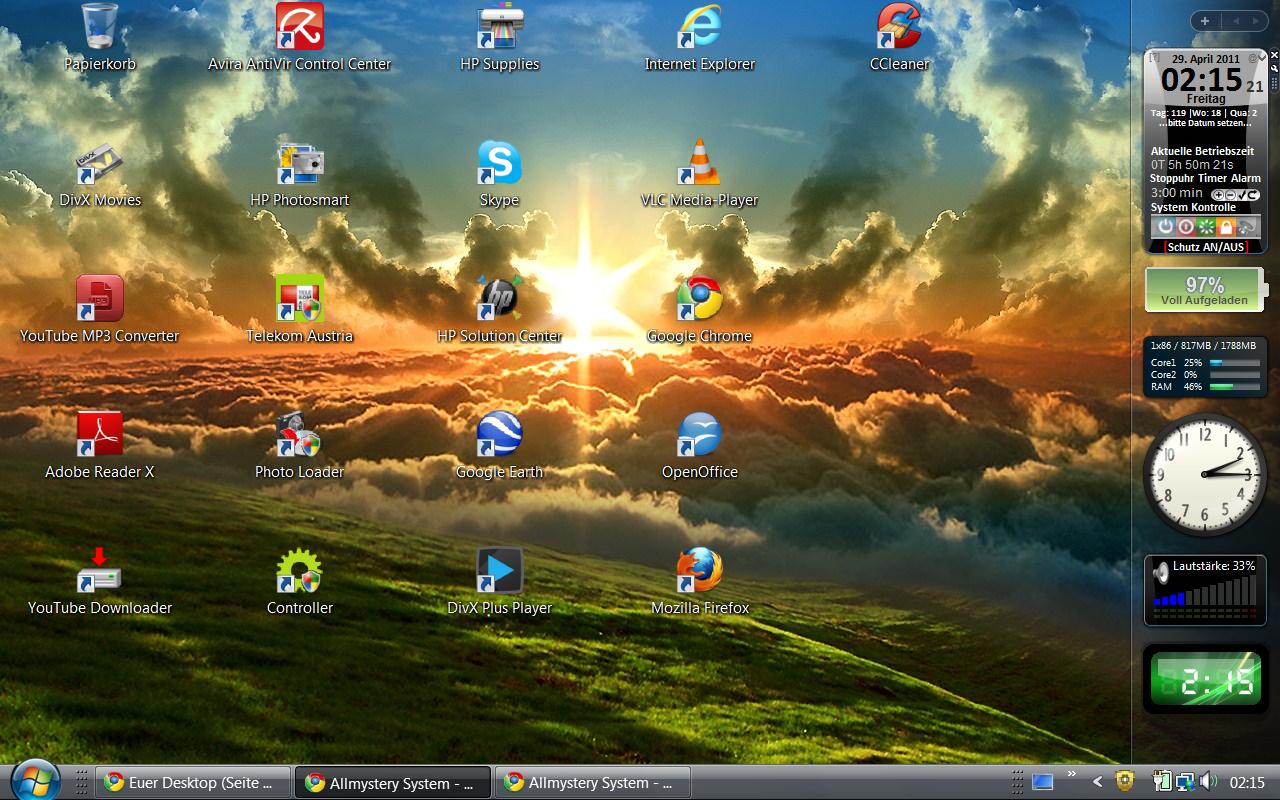This screenshot has height=800, width=1280.
Task: Click the analog clock gadget
Action: point(1204,474)
